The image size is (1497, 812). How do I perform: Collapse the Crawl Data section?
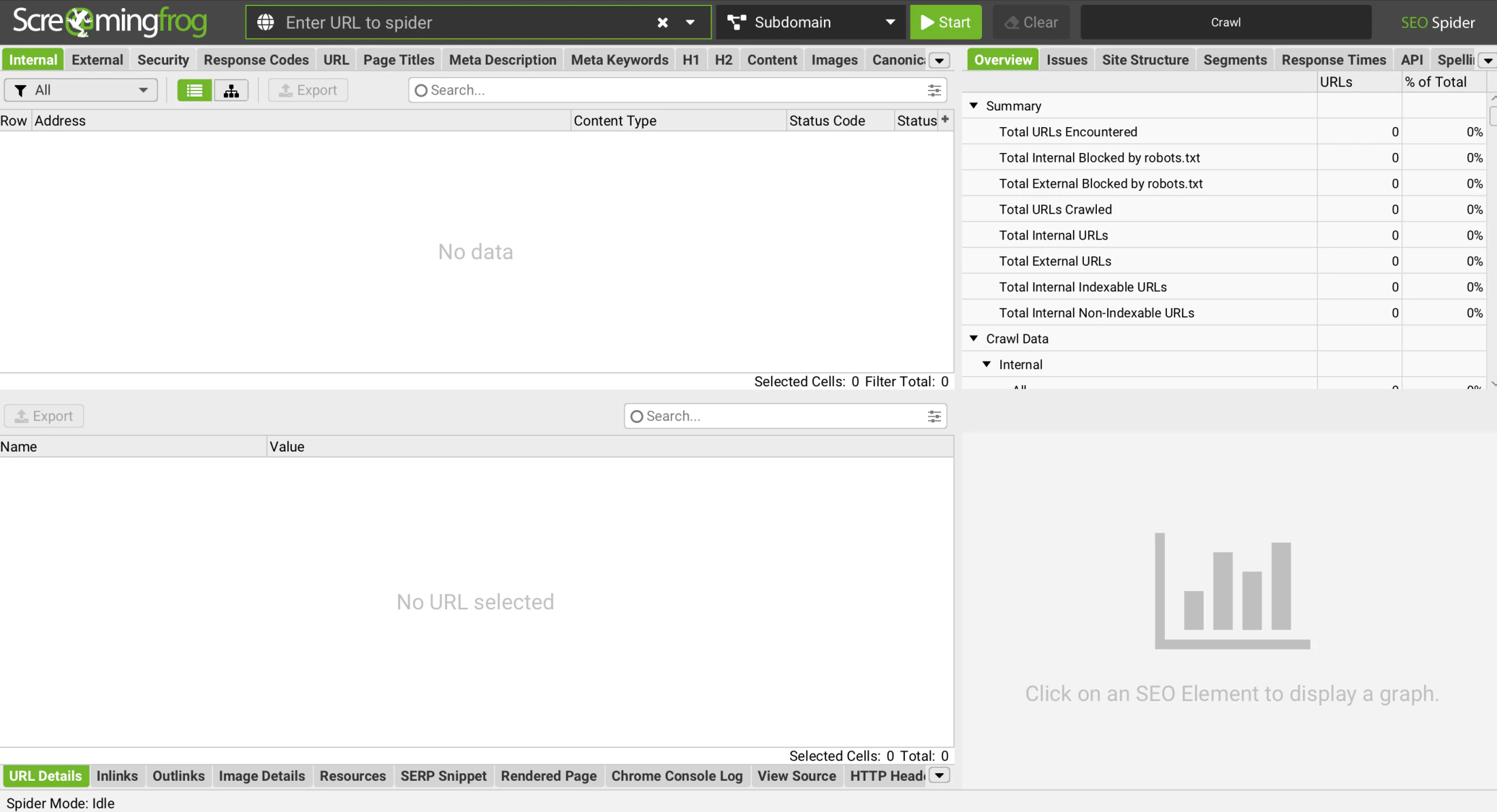click(x=974, y=339)
